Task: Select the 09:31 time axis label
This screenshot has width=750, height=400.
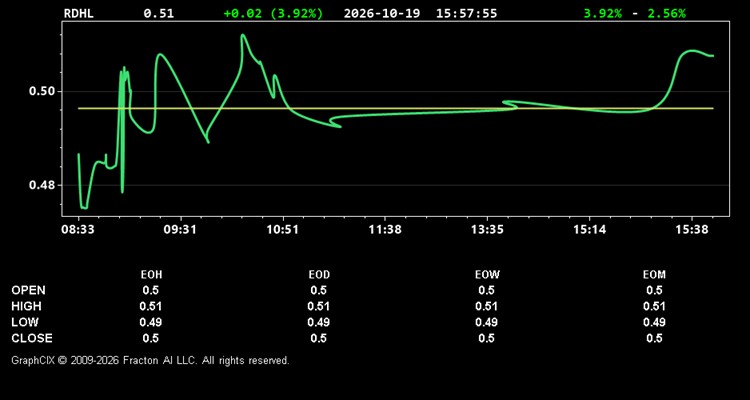Action: 180,230
